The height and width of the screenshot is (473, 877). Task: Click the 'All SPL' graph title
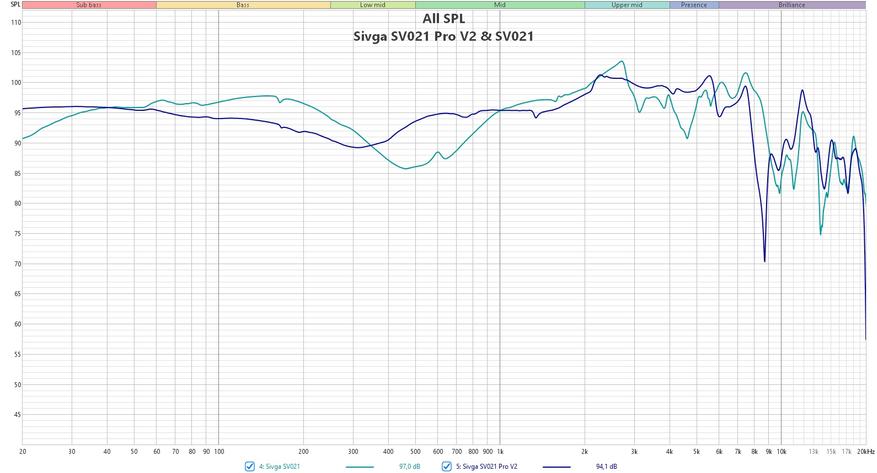point(444,18)
